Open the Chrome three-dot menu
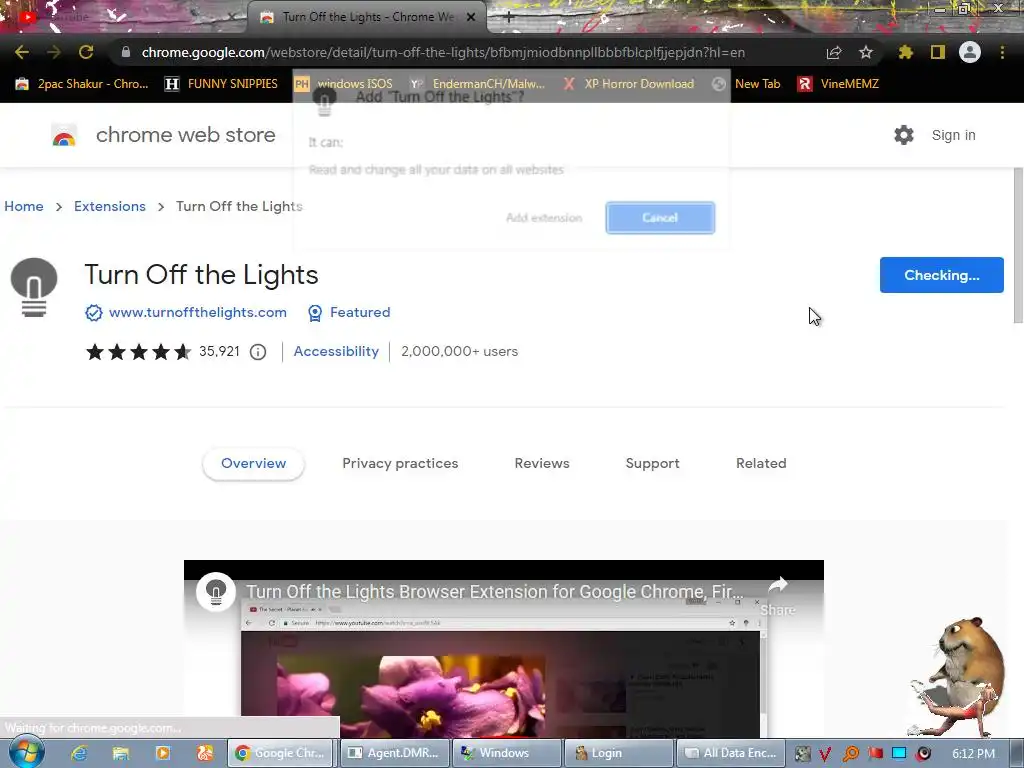 (1002, 52)
